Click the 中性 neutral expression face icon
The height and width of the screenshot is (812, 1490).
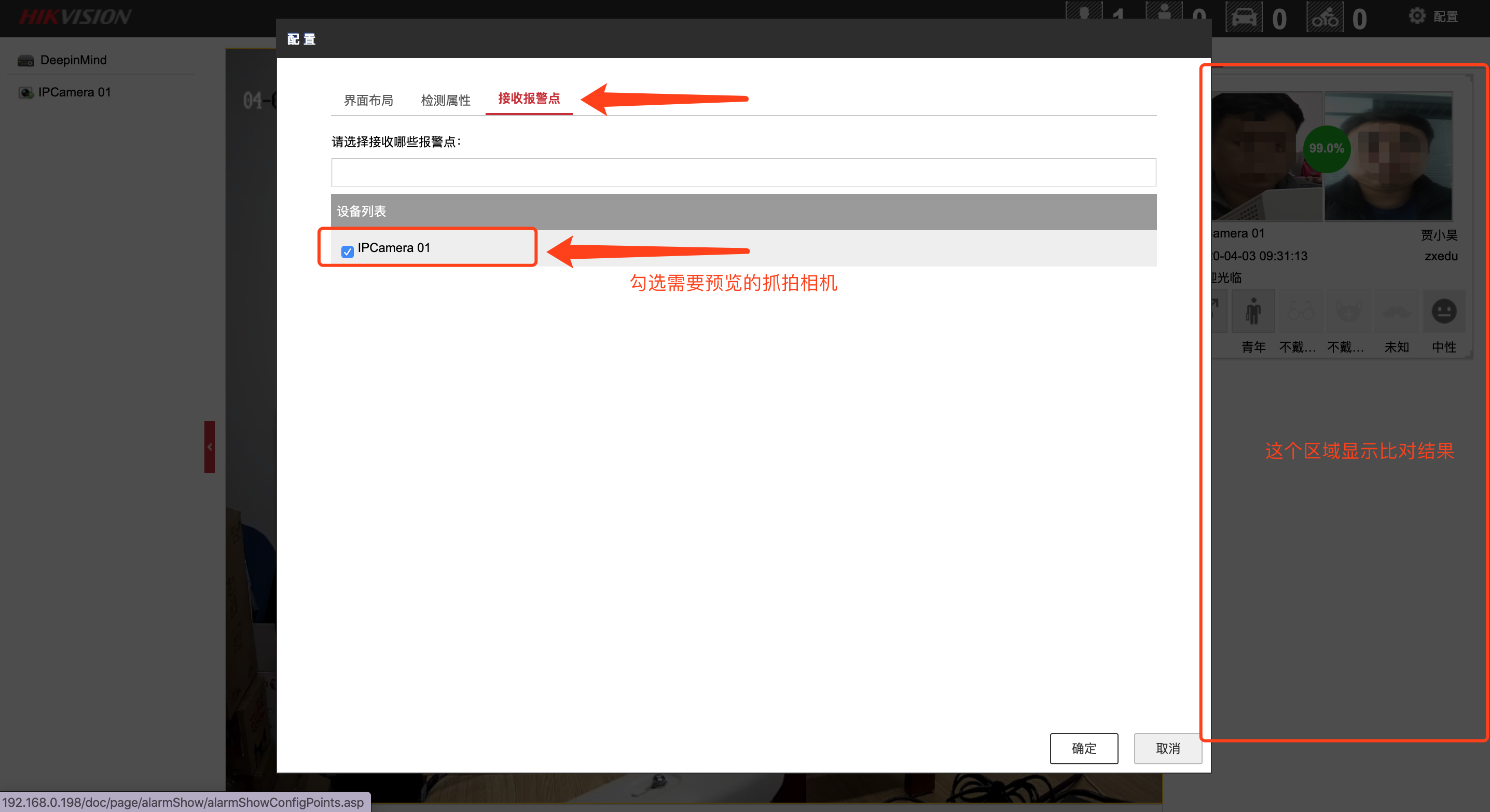1444,312
